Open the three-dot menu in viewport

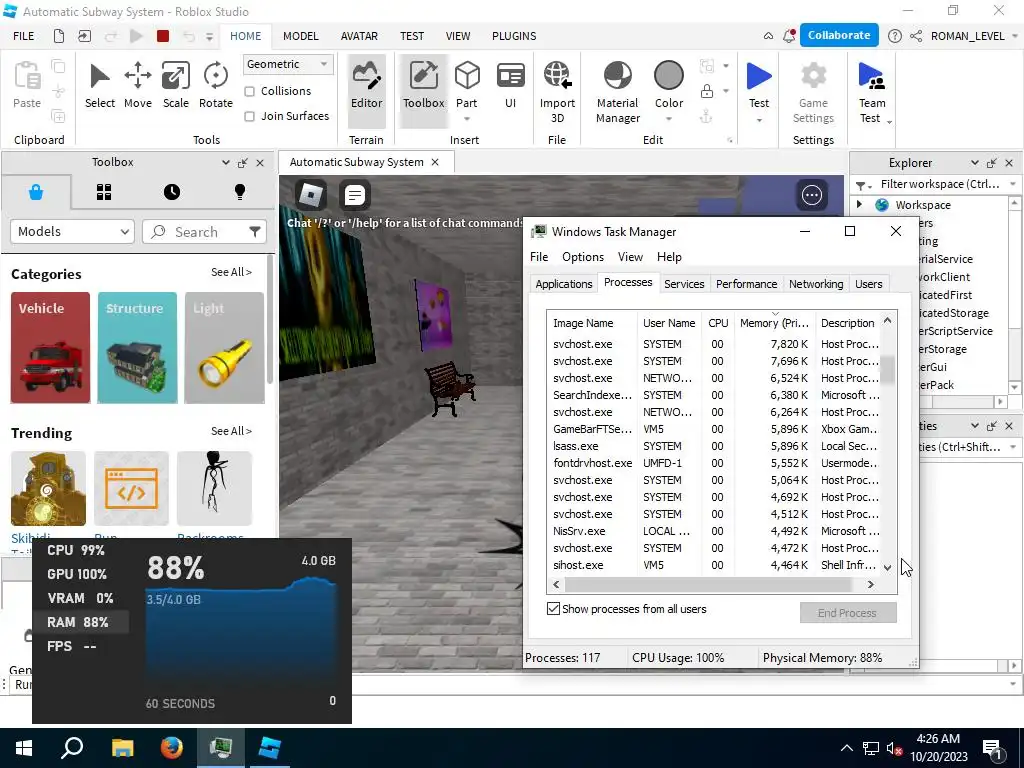pyautogui.click(x=811, y=195)
